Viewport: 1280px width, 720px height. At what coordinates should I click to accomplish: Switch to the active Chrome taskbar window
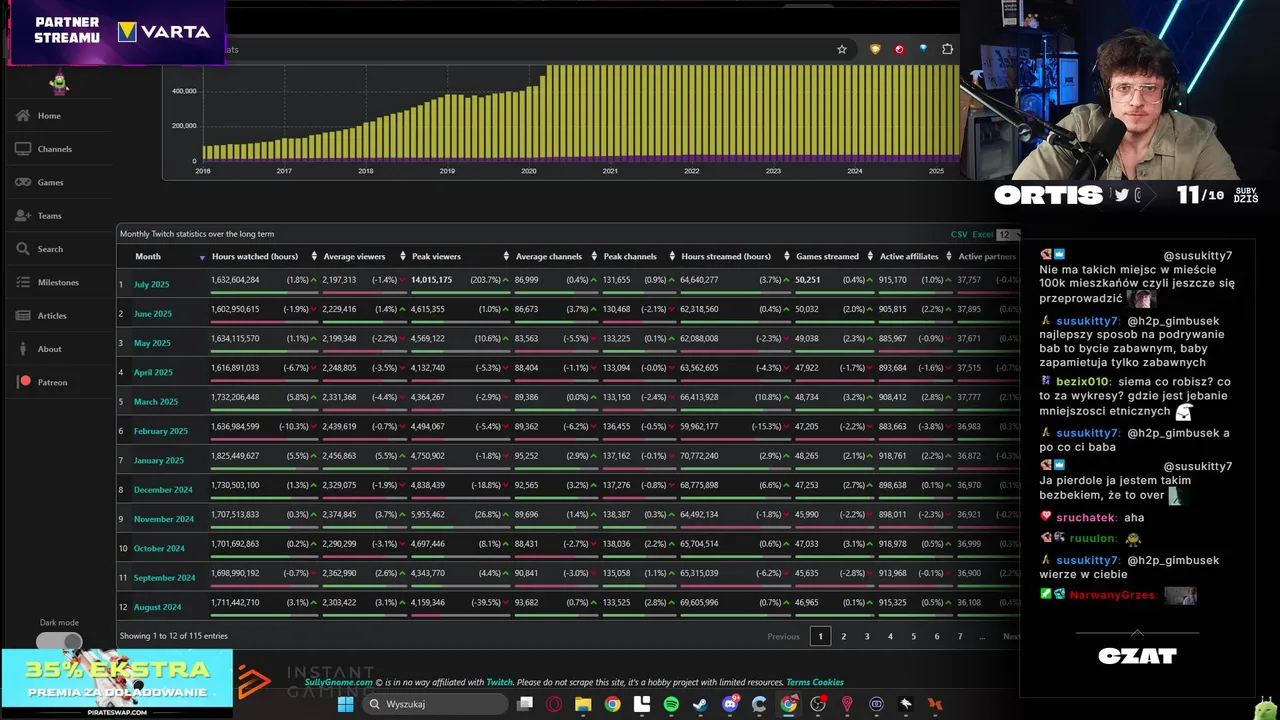pyautogui.click(x=789, y=704)
